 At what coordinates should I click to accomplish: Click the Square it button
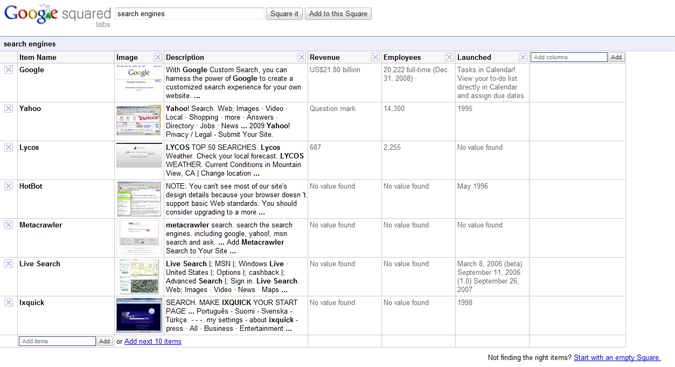(285, 14)
